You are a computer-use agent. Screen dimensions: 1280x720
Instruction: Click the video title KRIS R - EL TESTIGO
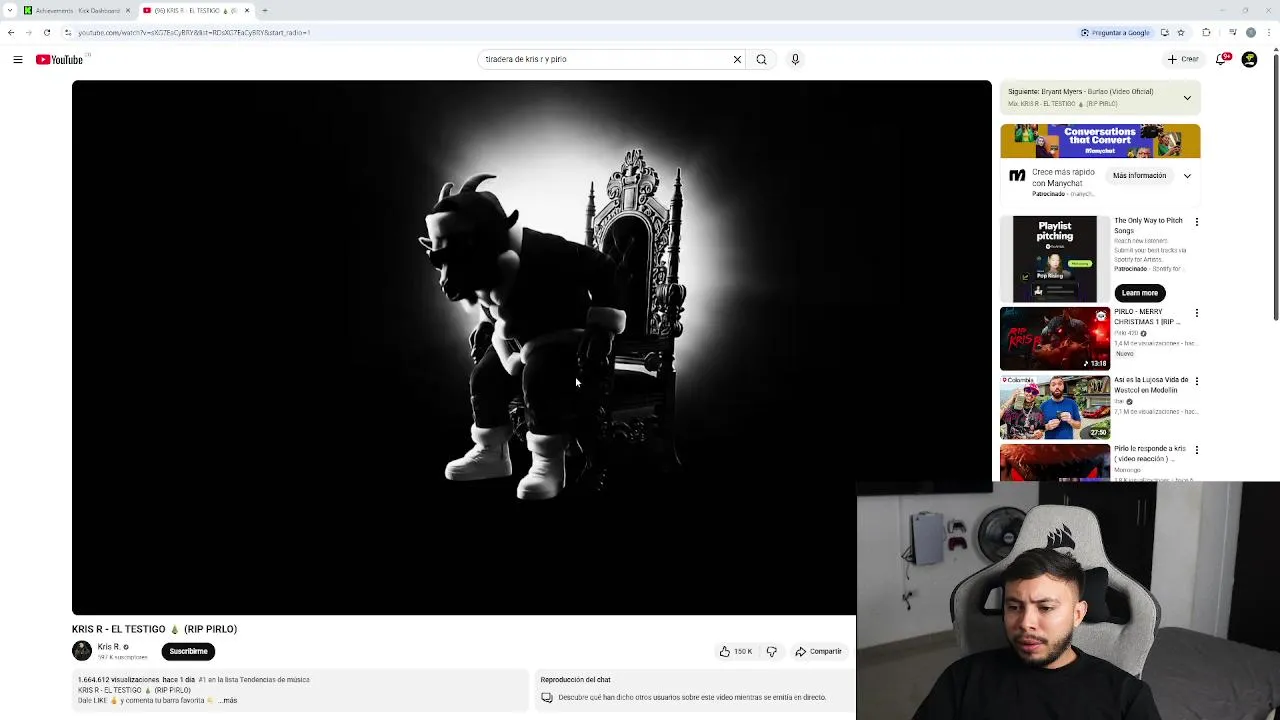click(154, 629)
